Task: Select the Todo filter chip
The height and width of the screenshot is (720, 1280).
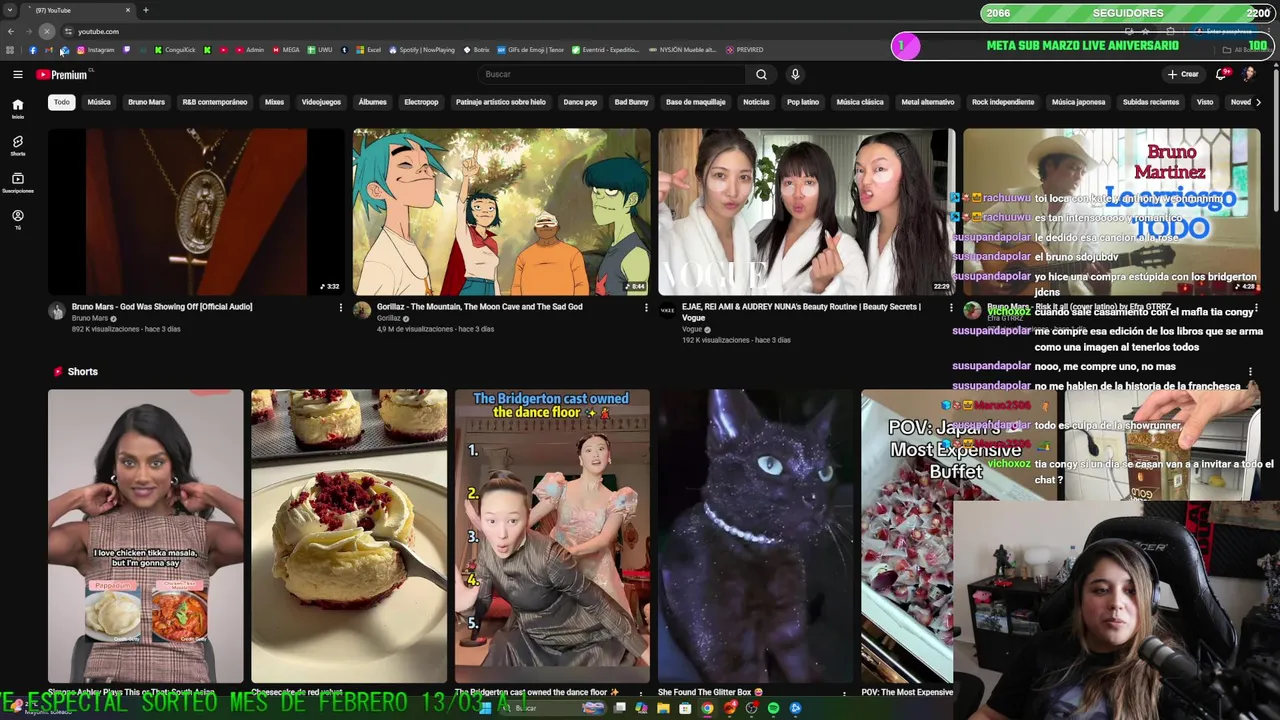Action: [62, 102]
